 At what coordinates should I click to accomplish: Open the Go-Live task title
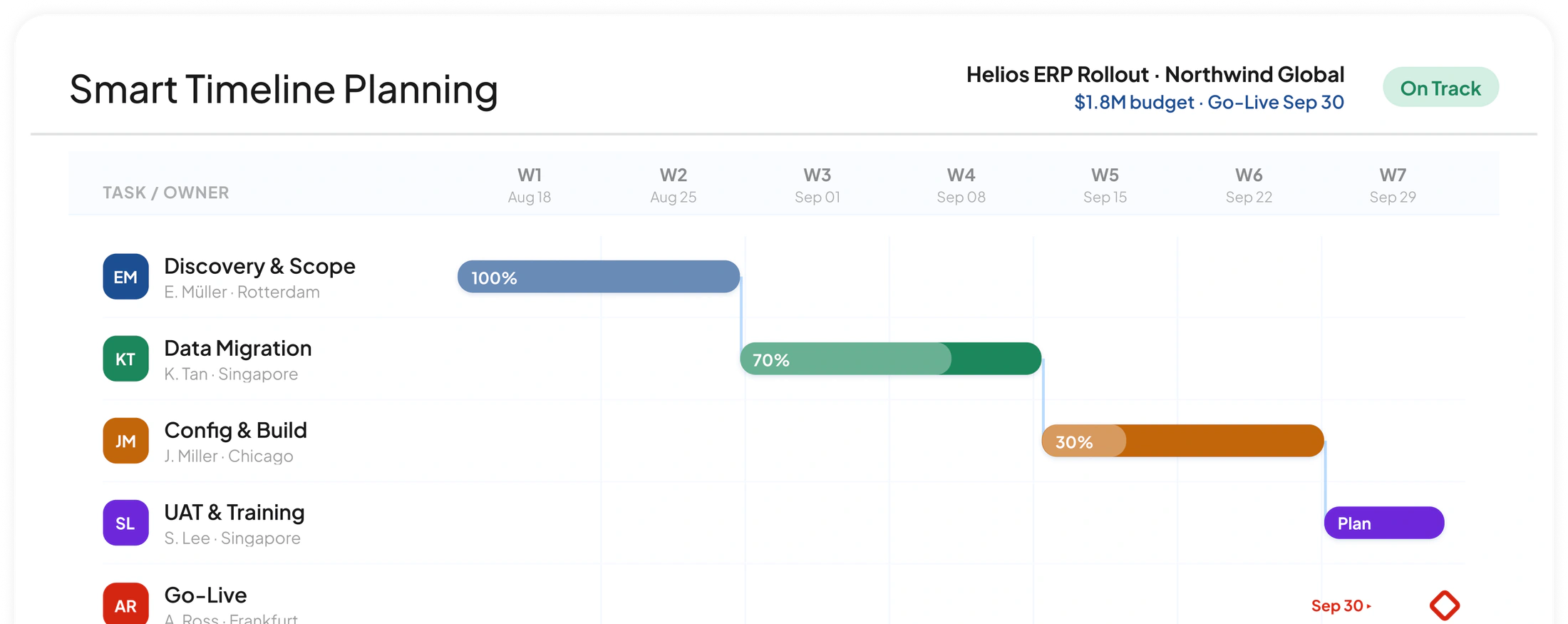(205, 595)
